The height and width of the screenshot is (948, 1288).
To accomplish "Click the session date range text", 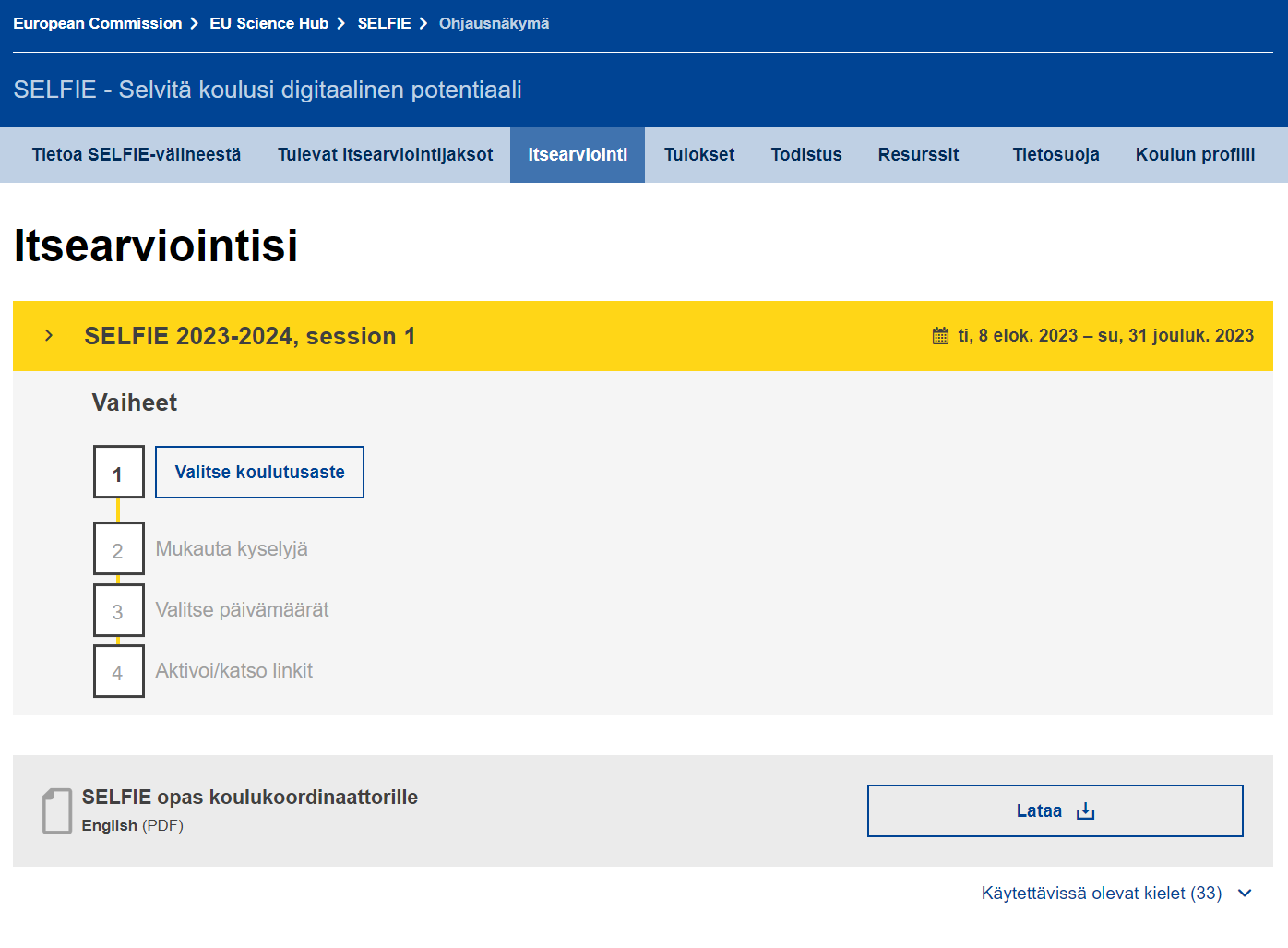I will coord(1105,336).
